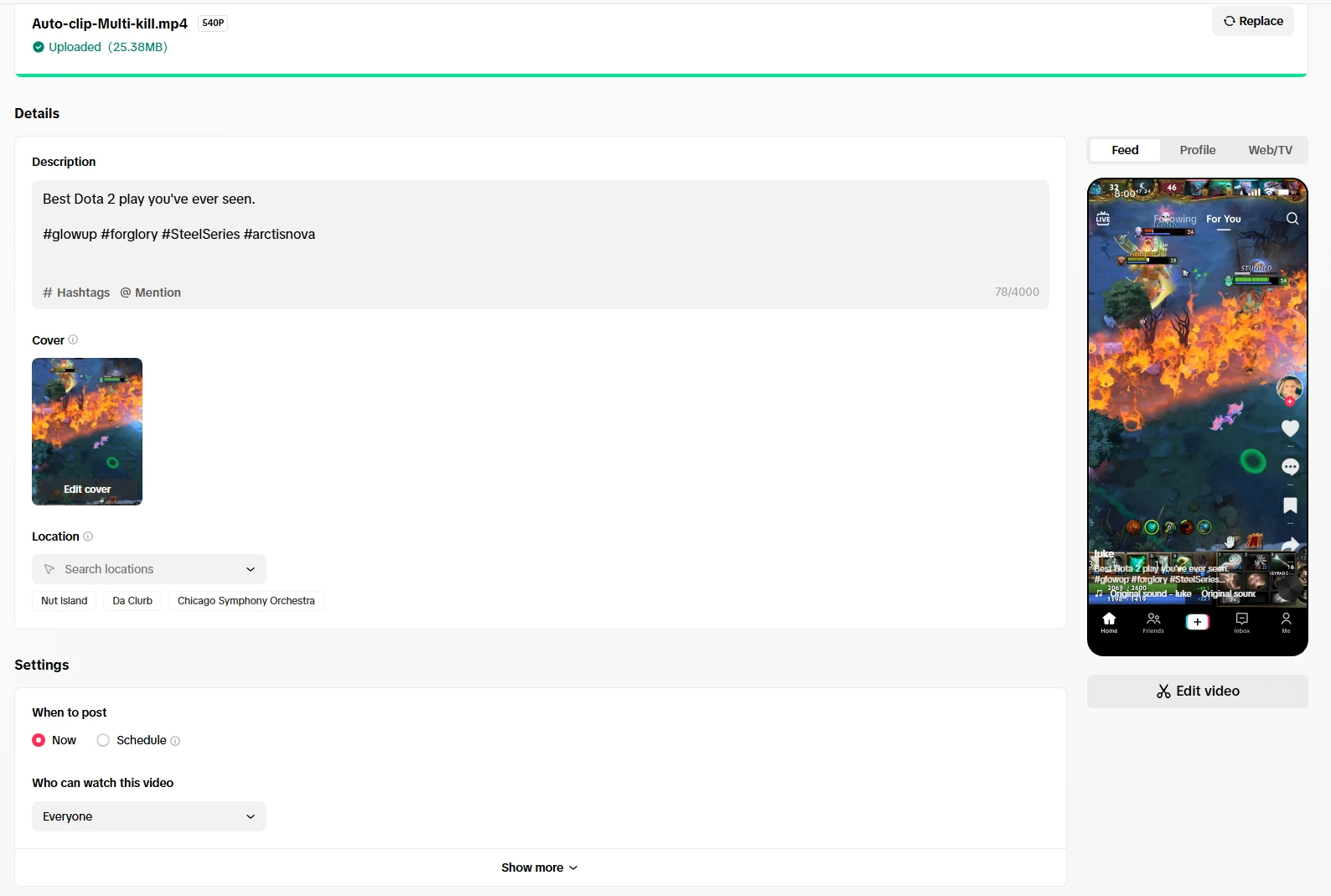Select the Following tab in preview
The height and width of the screenshot is (896, 1331).
[1175, 220]
